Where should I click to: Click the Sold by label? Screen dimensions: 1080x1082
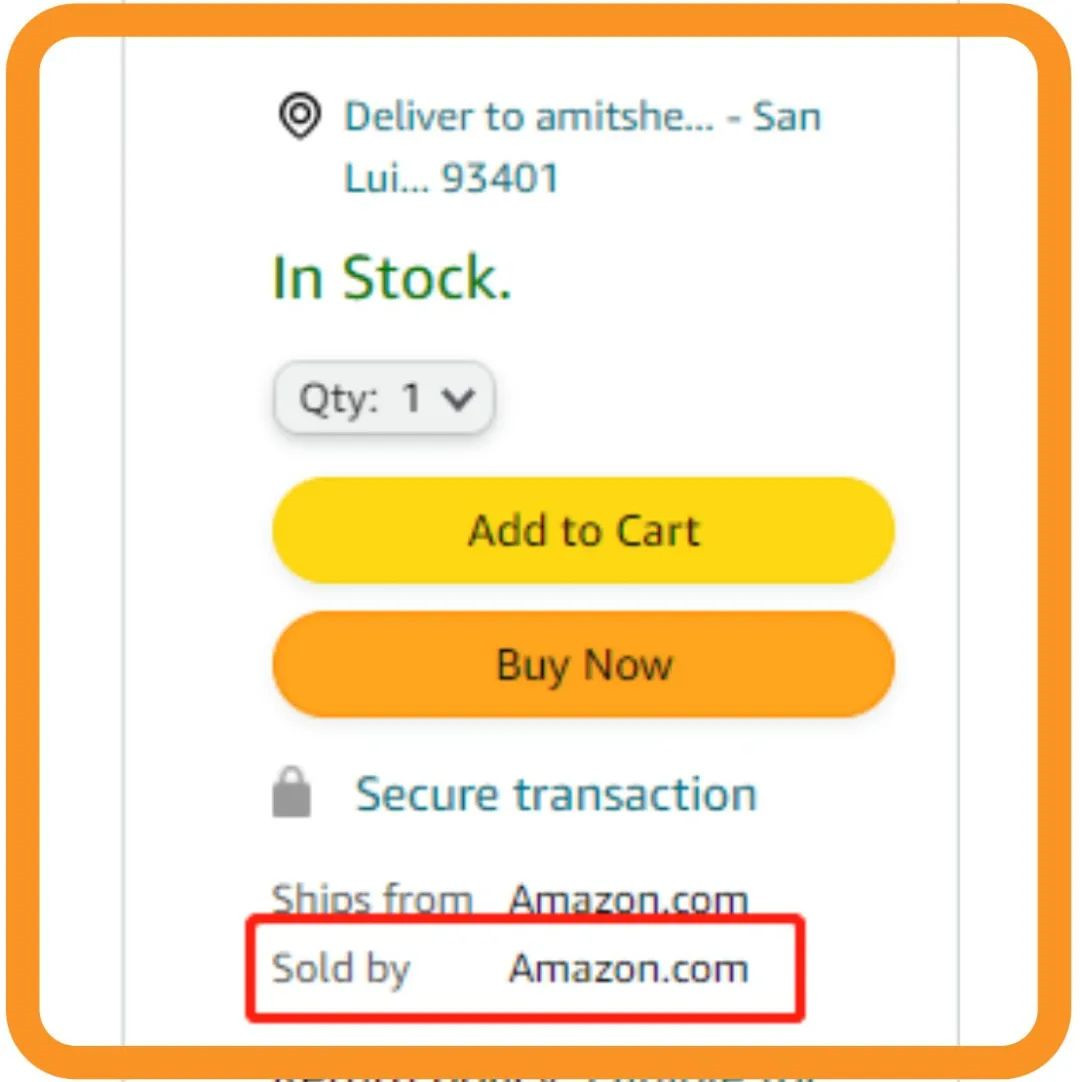coord(341,969)
